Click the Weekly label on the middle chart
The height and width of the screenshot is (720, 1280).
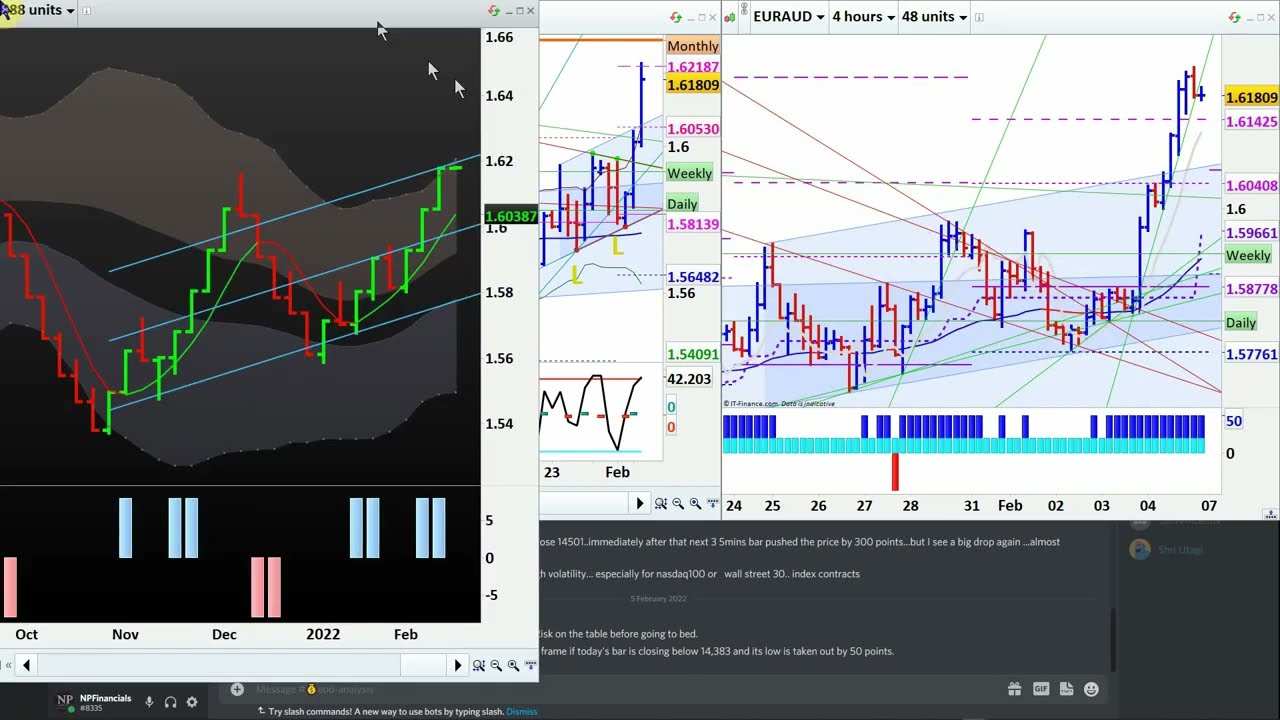[x=690, y=173]
